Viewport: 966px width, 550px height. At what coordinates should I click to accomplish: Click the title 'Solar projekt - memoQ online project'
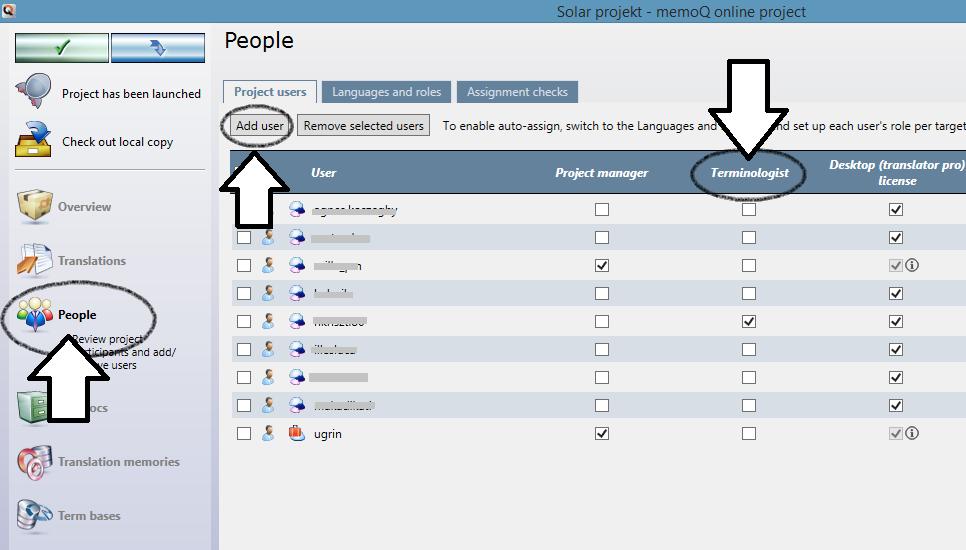pyautogui.click(x=681, y=11)
